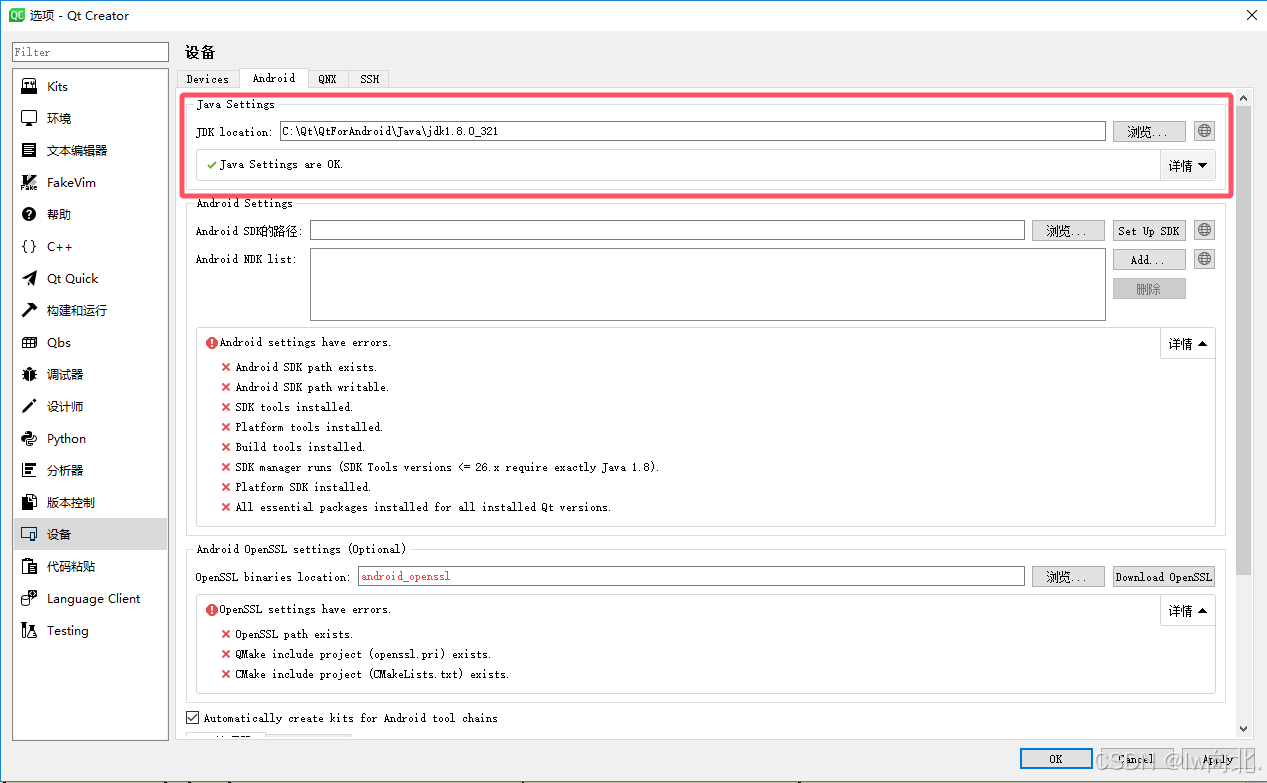
Task: Click 'Android settings have errors.' text
Action: pyautogui.click(x=305, y=342)
